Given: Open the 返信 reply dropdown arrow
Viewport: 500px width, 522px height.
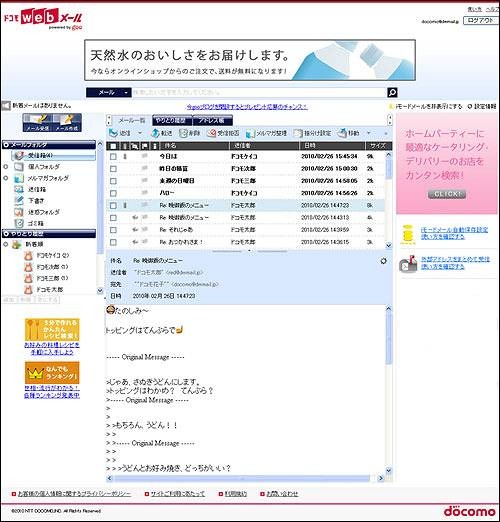Looking at the screenshot, I should (140, 133).
